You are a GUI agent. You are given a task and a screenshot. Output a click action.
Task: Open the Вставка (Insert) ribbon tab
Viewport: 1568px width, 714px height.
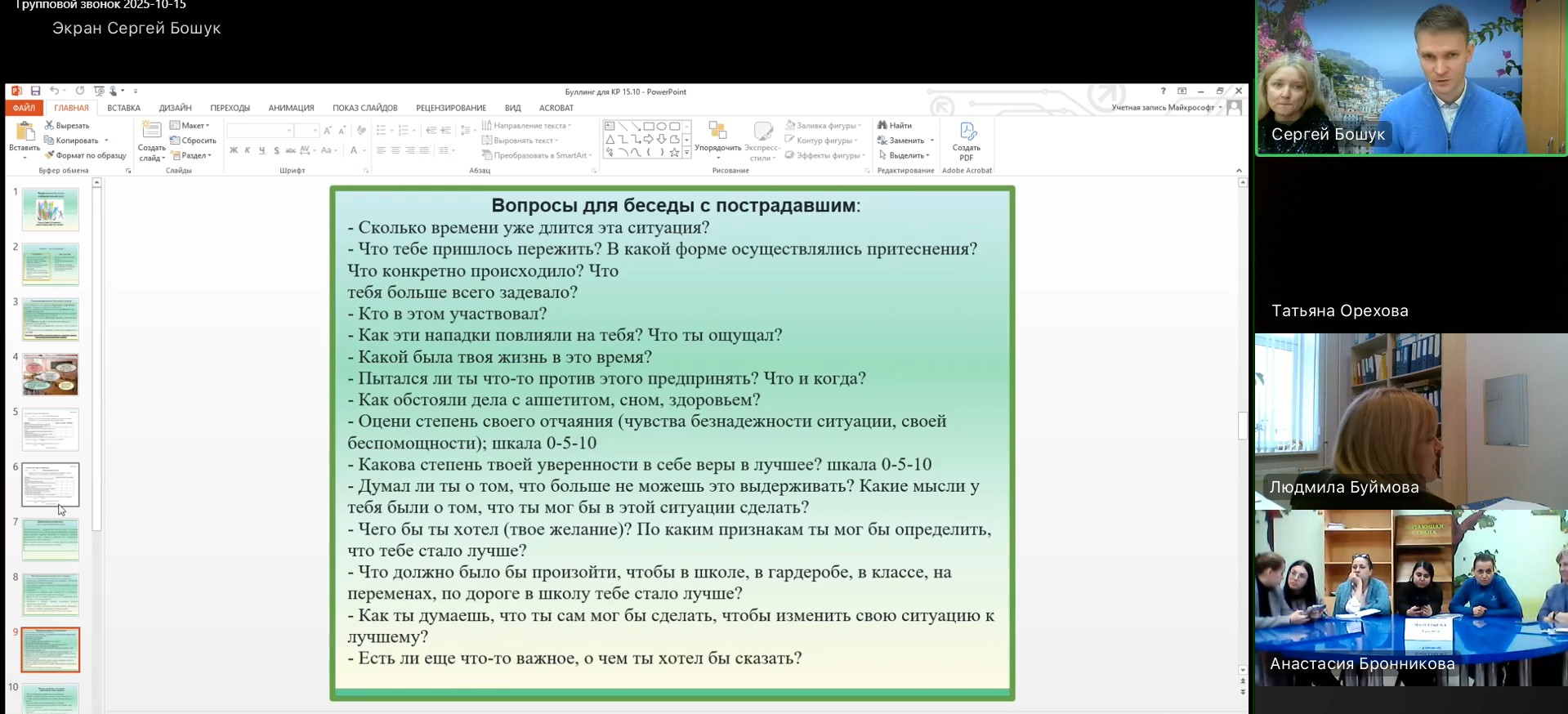123,108
